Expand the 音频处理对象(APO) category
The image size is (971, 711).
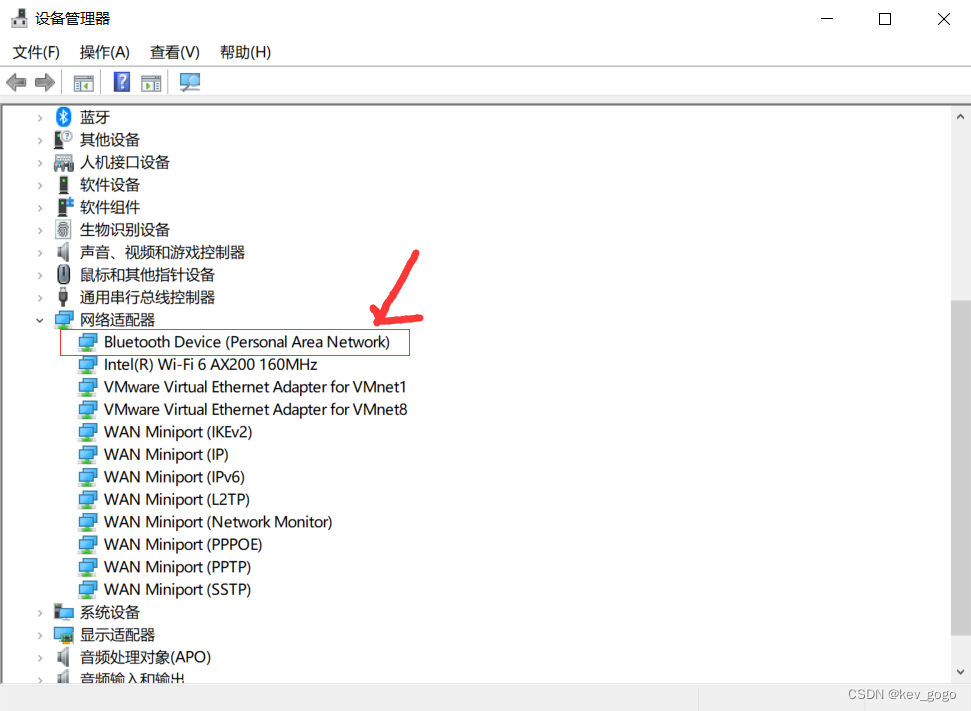(x=40, y=658)
